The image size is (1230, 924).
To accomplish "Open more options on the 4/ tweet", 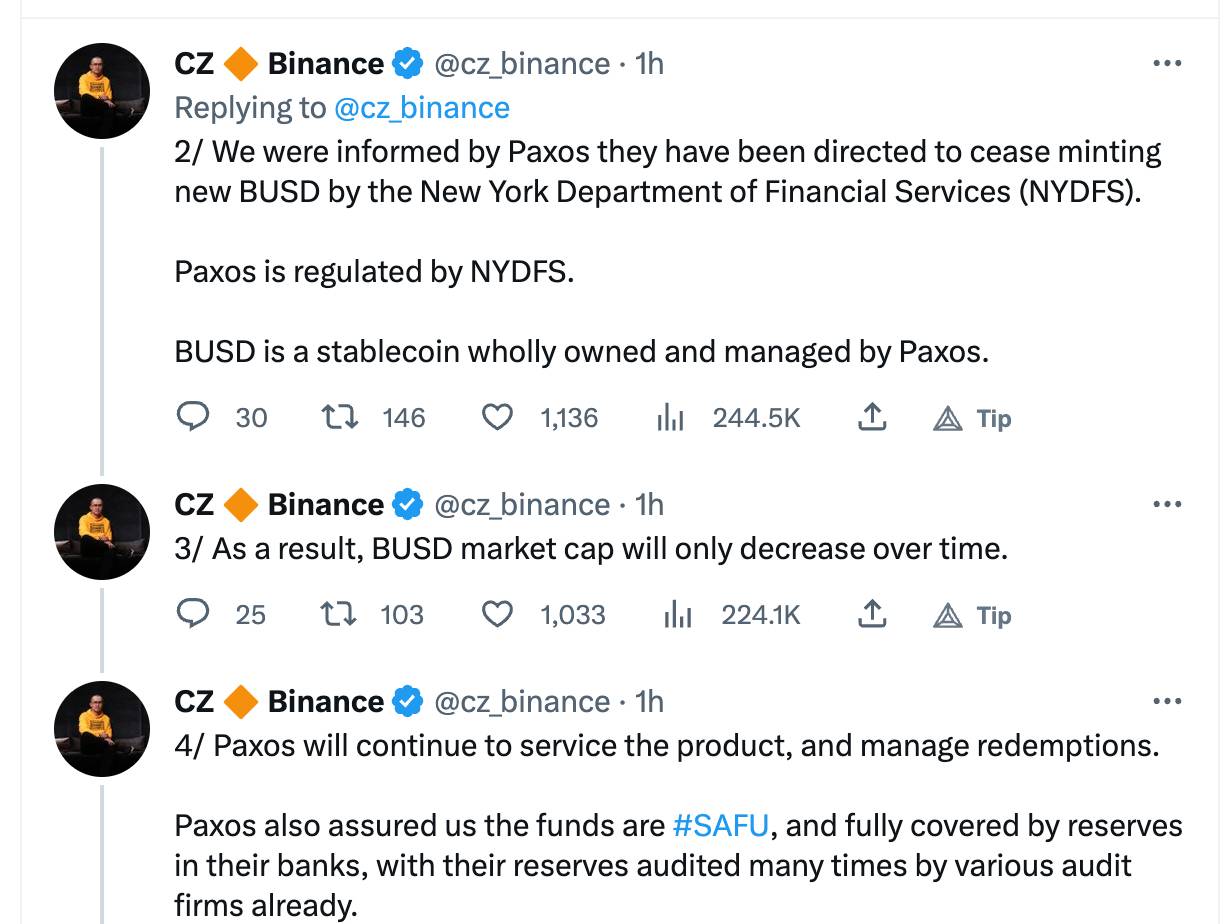I will 1167,702.
